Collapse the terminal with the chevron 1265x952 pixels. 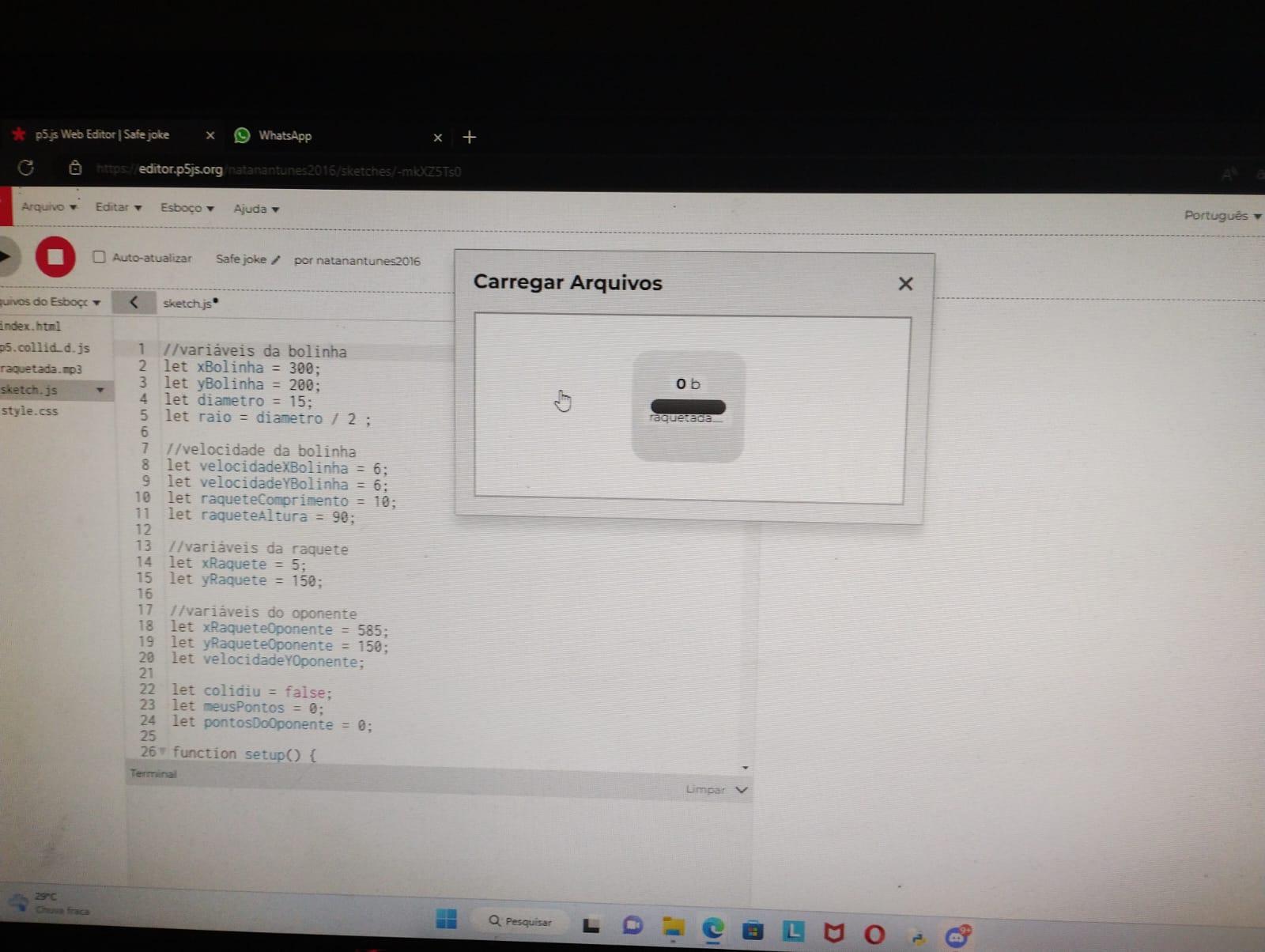[x=741, y=790]
